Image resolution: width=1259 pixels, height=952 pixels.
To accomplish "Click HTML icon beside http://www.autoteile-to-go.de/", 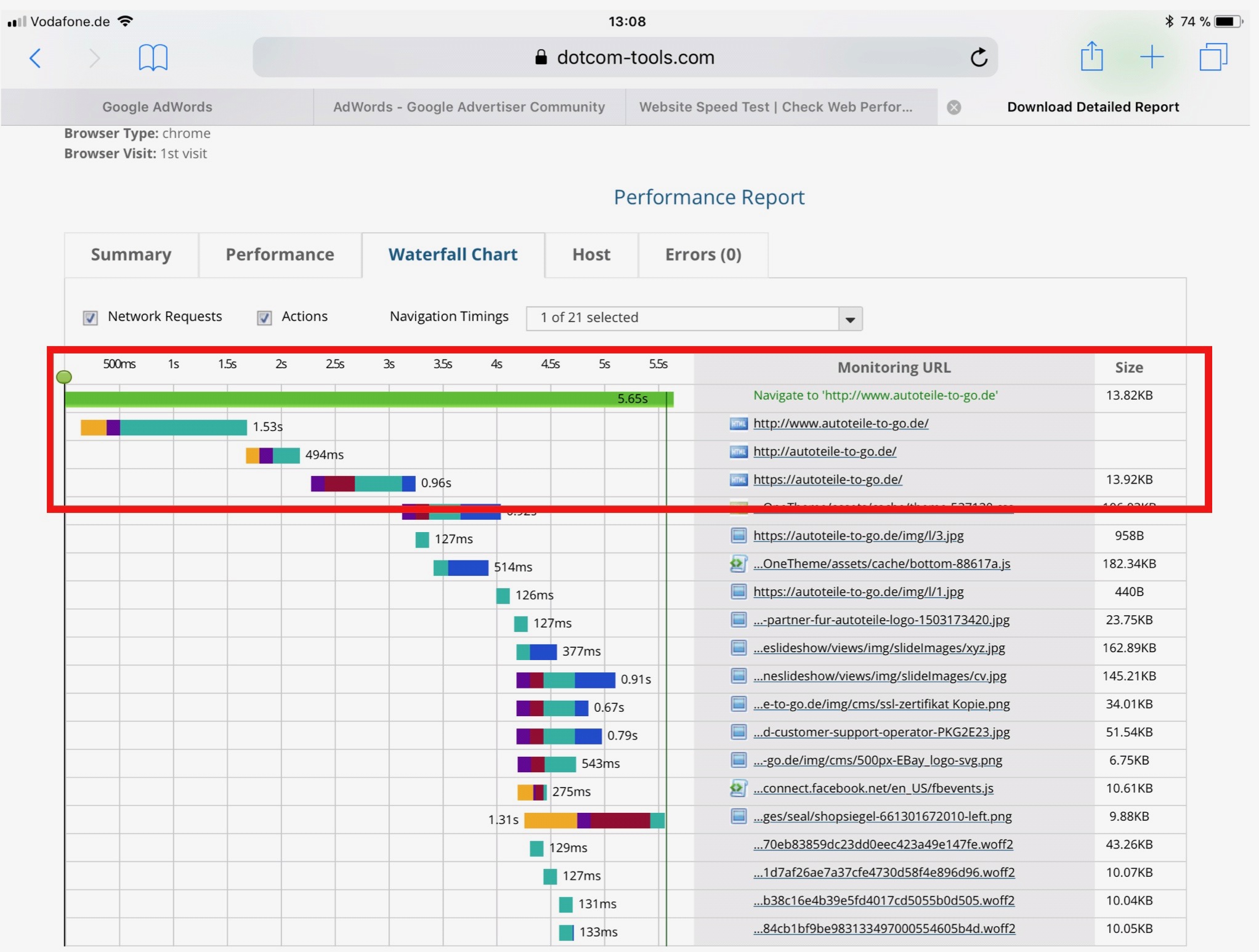I will (739, 424).
